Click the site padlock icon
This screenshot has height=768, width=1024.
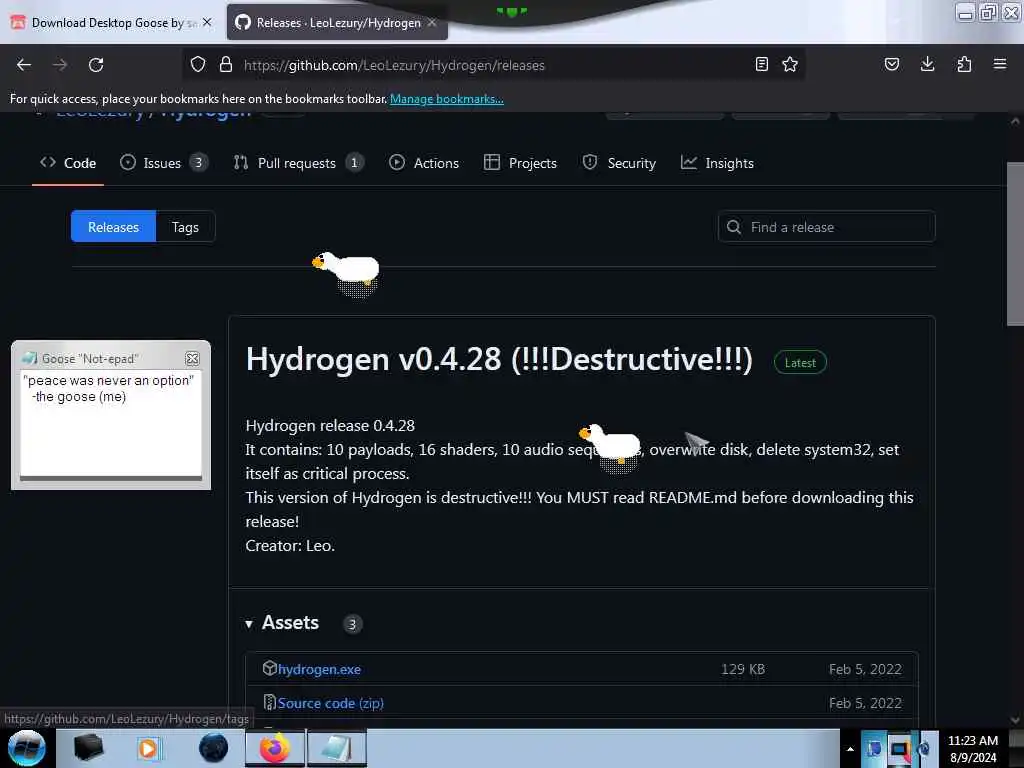tap(226, 64)
